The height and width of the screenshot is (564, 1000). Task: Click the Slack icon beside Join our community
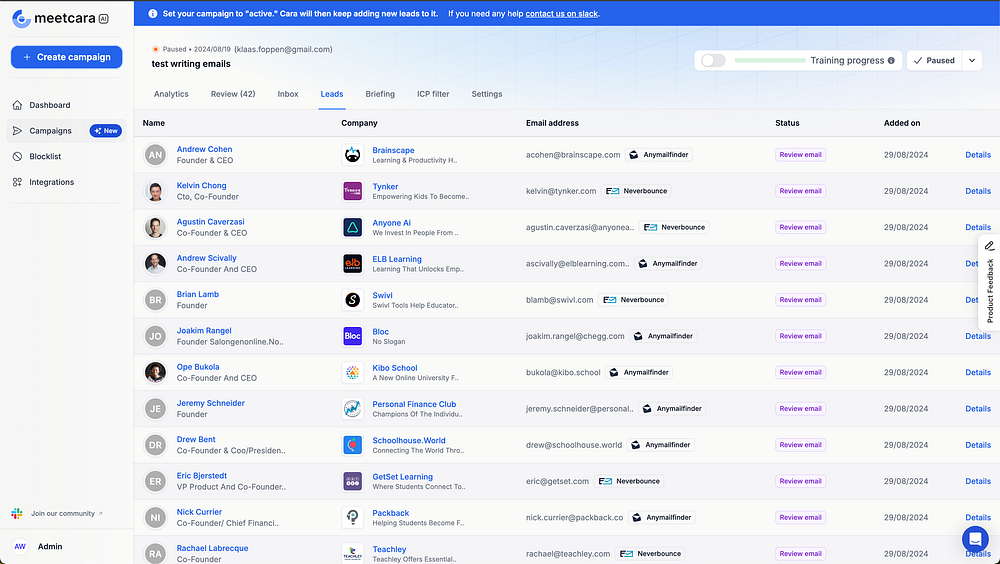click(x=17, y=513)
